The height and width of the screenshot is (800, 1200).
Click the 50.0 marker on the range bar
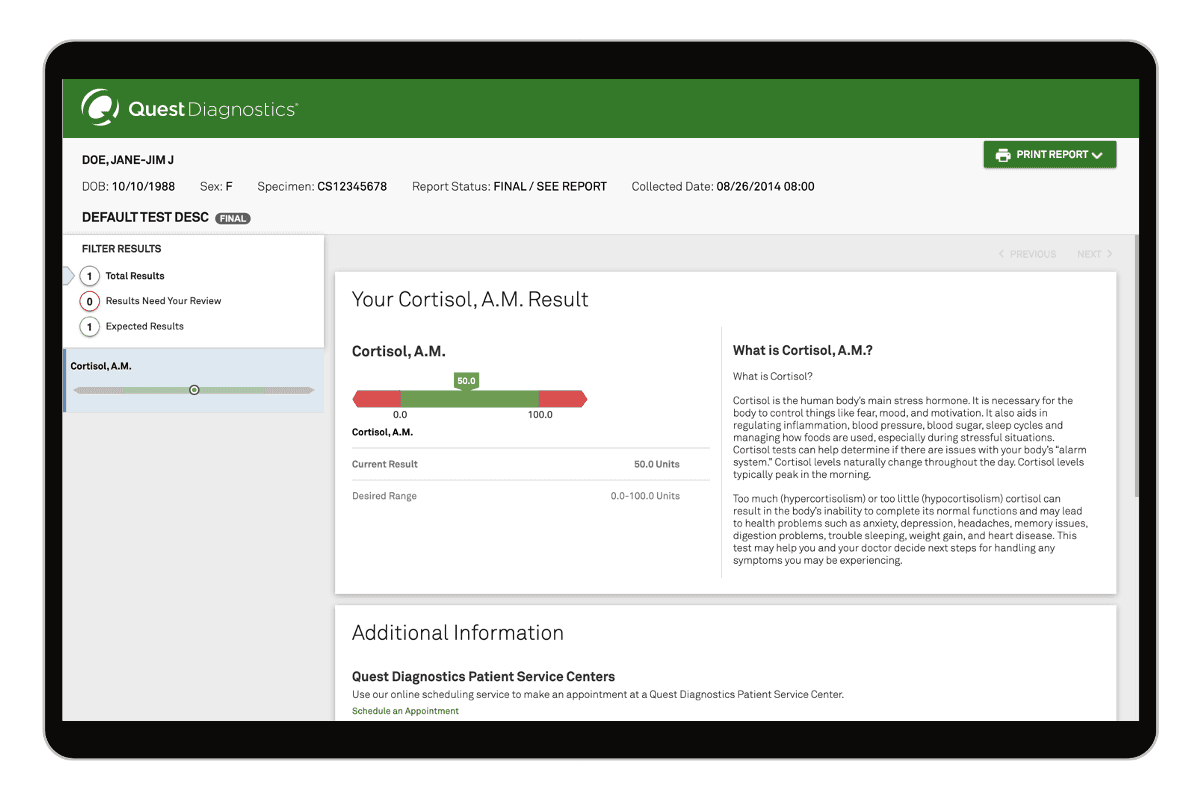(466, 381)
